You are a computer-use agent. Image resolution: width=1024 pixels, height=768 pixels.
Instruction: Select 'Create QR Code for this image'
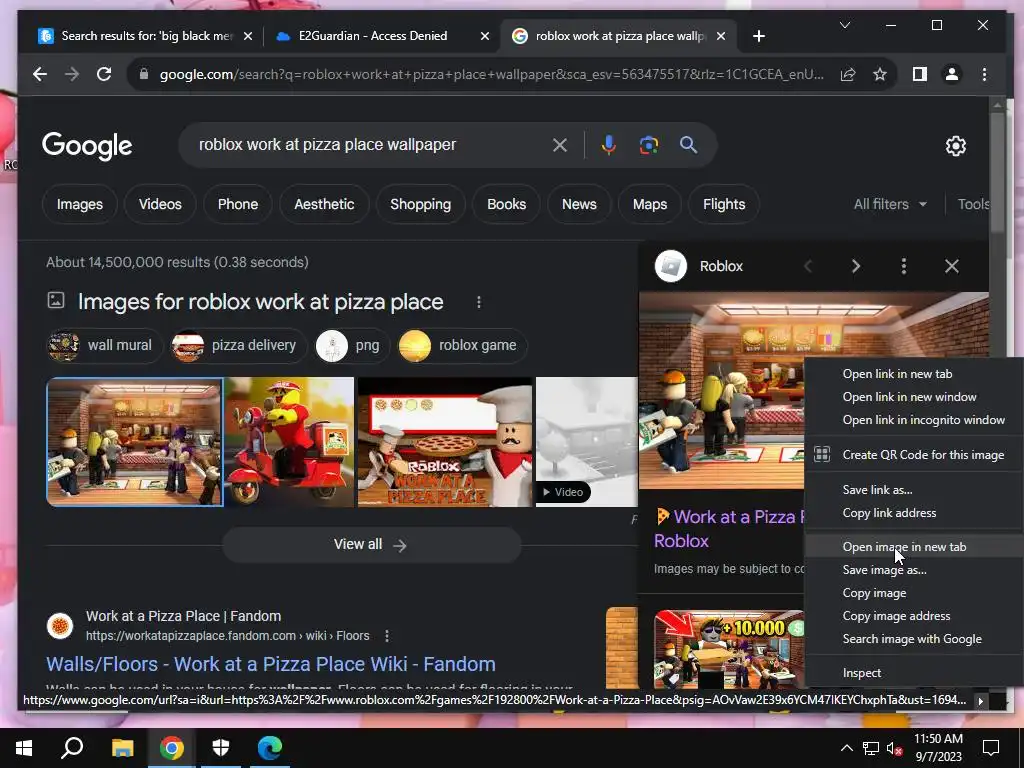pyautogui.click(x=914, y=455)
